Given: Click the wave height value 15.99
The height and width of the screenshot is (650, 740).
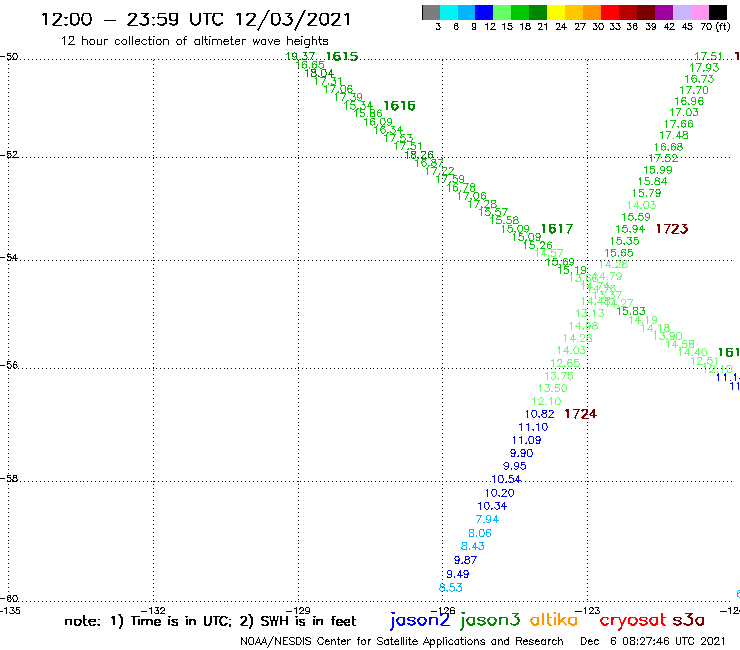Looking at the screenshot, I should click(658, 170).
